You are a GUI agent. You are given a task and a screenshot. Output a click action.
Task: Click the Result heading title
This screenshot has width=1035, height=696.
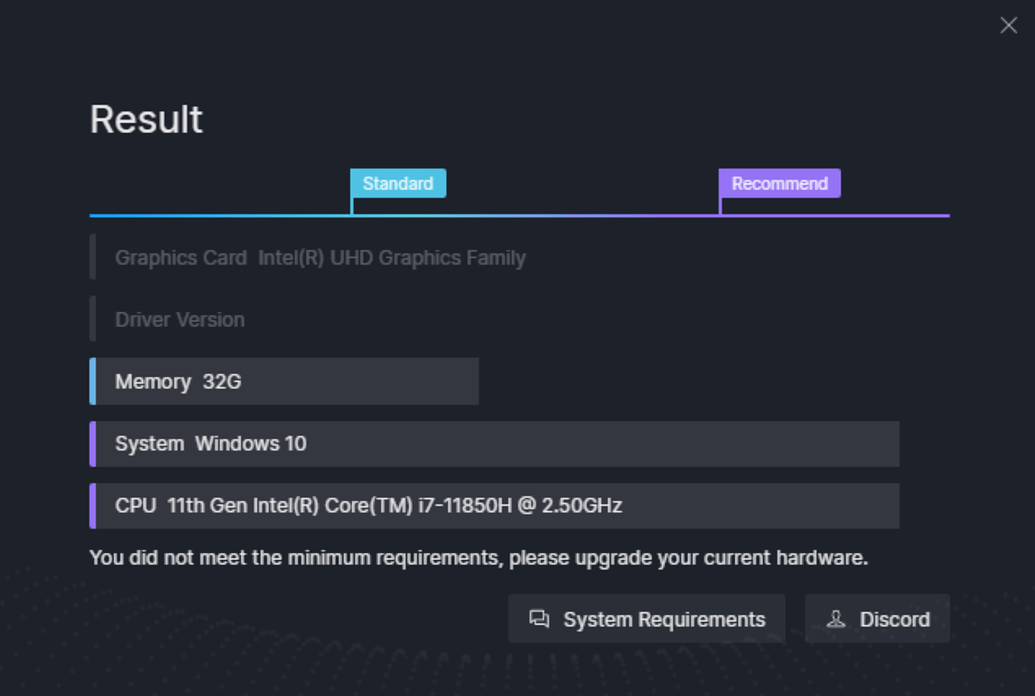pos(146,118)
